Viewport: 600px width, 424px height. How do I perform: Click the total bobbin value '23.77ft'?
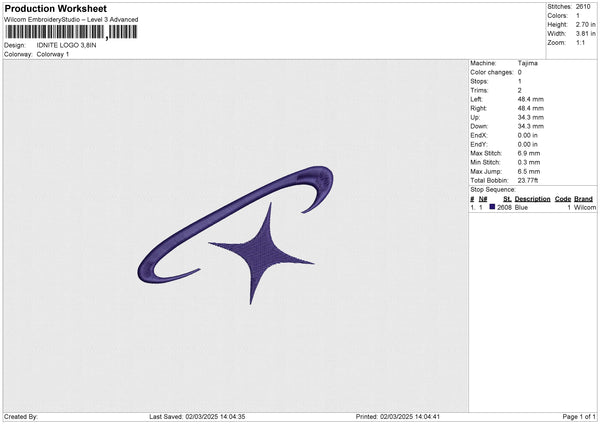pos(528,180)
